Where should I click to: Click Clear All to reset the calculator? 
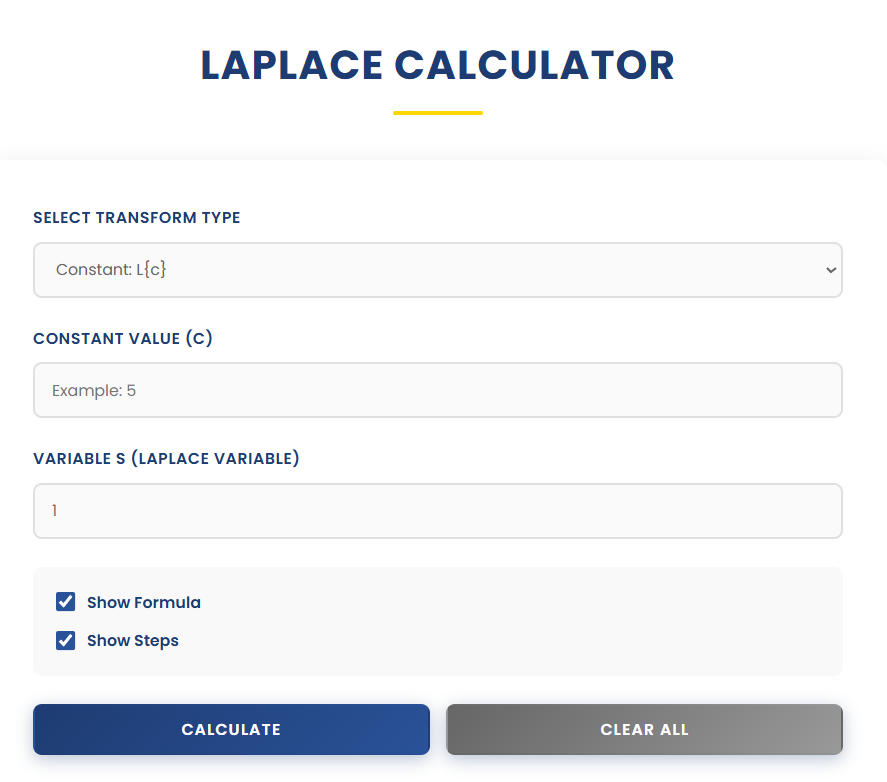point(644,729)
